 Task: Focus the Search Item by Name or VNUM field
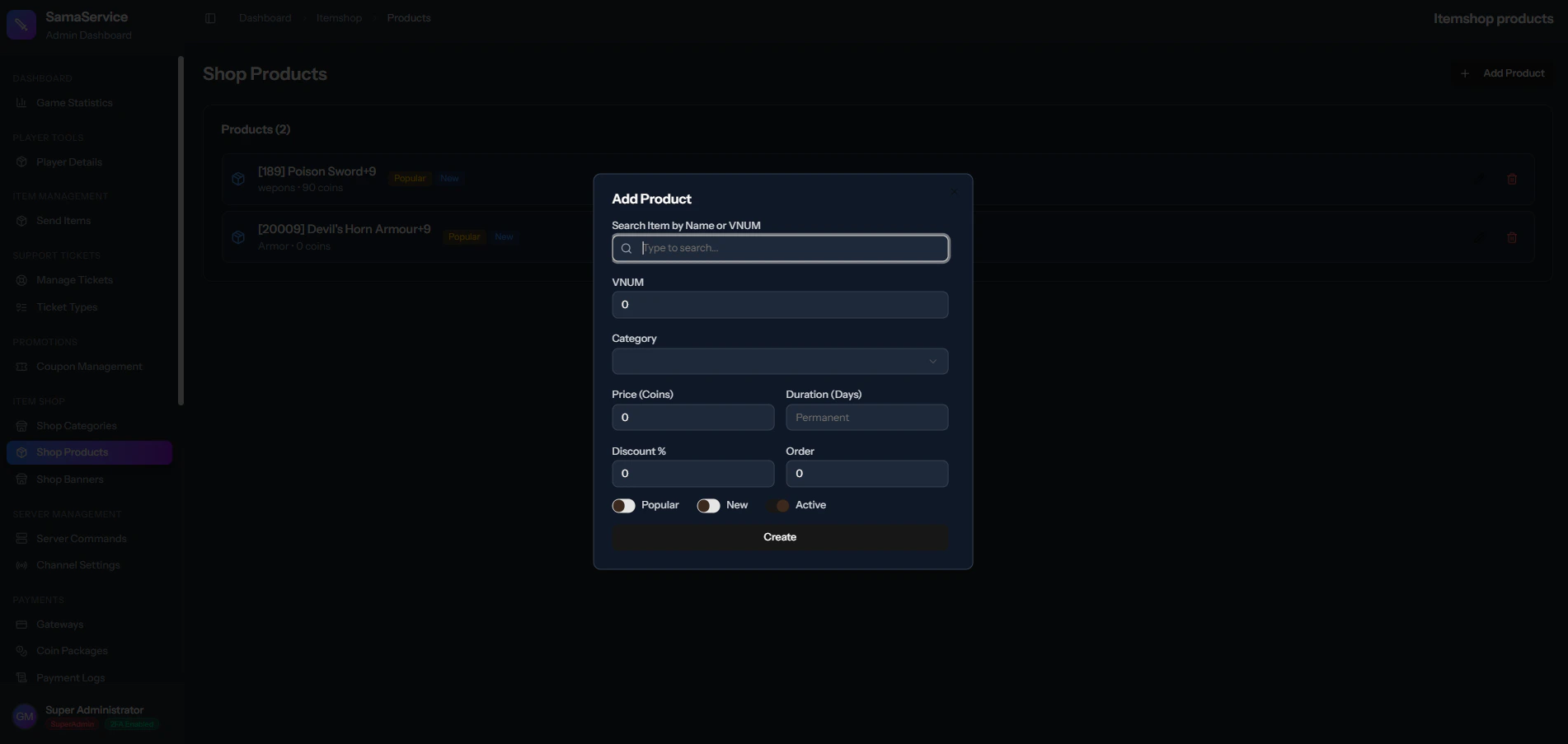pos(780,248)
